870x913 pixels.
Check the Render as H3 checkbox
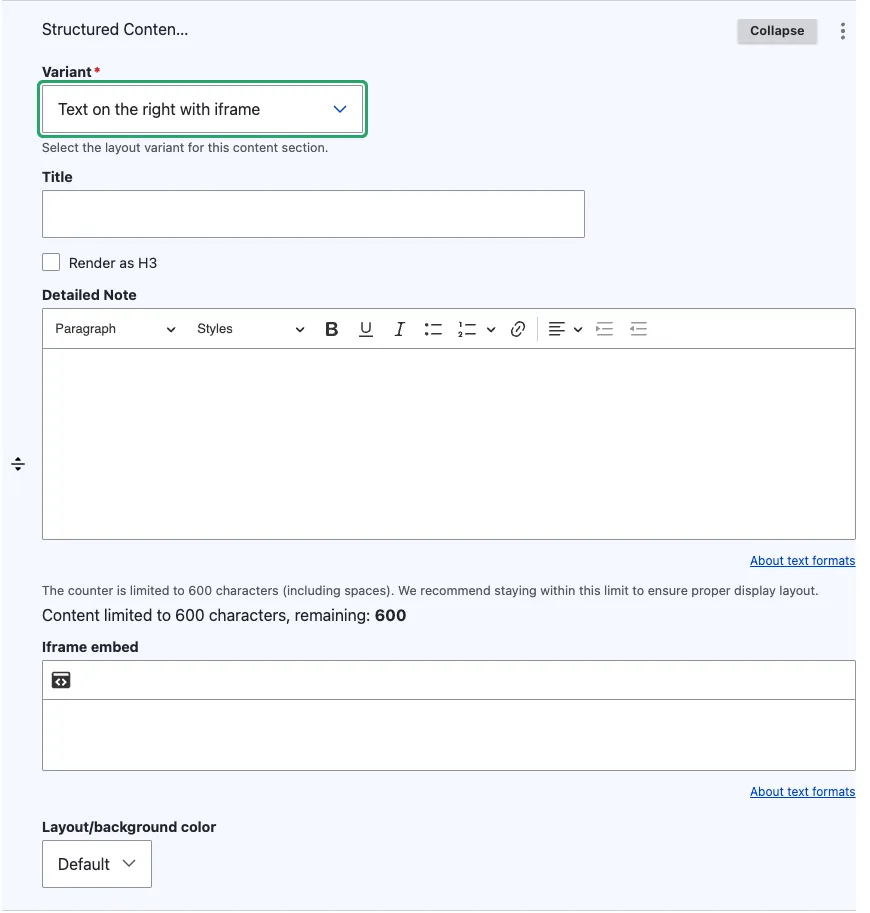tap(51, 262)
